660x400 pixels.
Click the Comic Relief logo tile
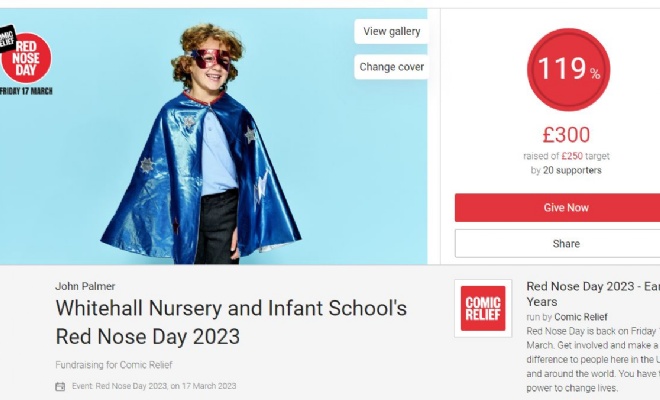tap(483, 308)
